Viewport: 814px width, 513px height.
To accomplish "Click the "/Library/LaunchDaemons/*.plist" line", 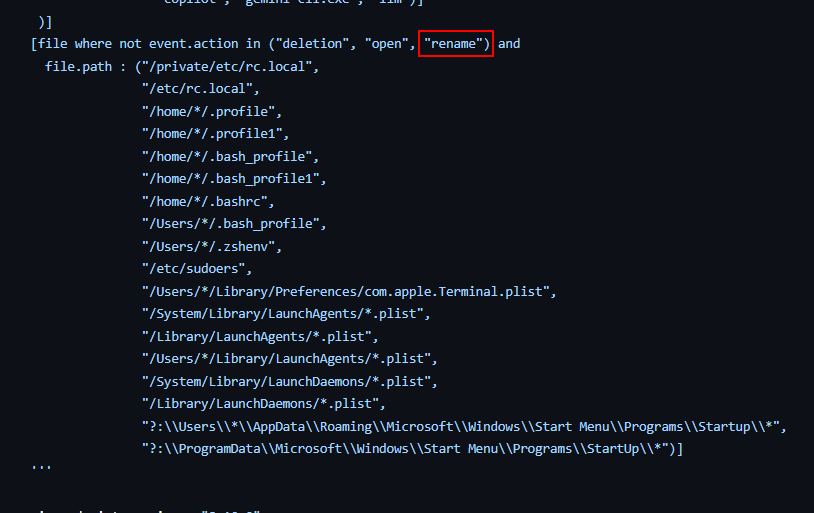I will (x=263, y=404).
